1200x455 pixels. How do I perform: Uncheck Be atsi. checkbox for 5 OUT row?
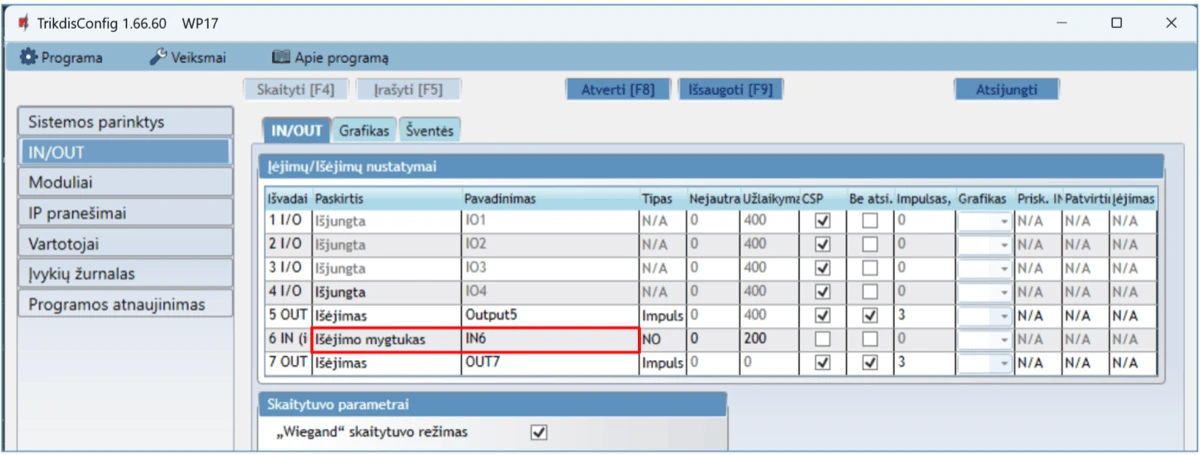pyautogui.click(x=870, y=317)
